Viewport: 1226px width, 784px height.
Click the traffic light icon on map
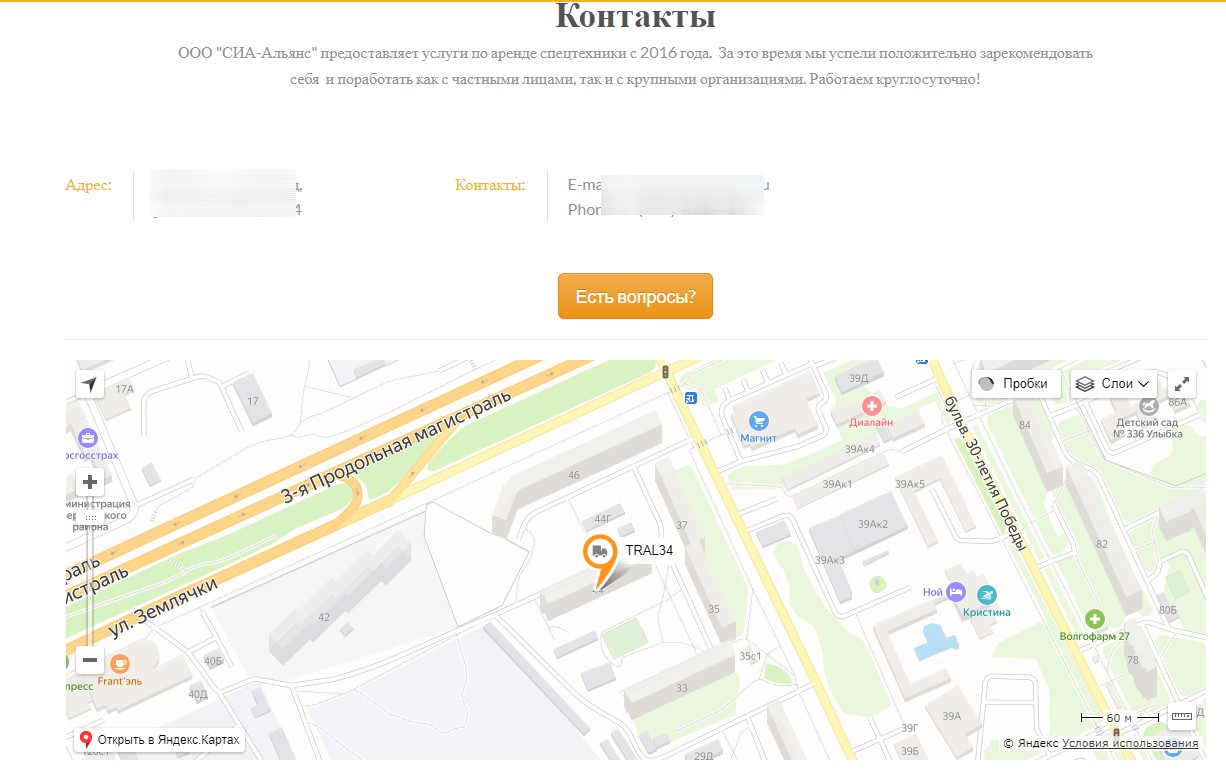coord(665,373)
